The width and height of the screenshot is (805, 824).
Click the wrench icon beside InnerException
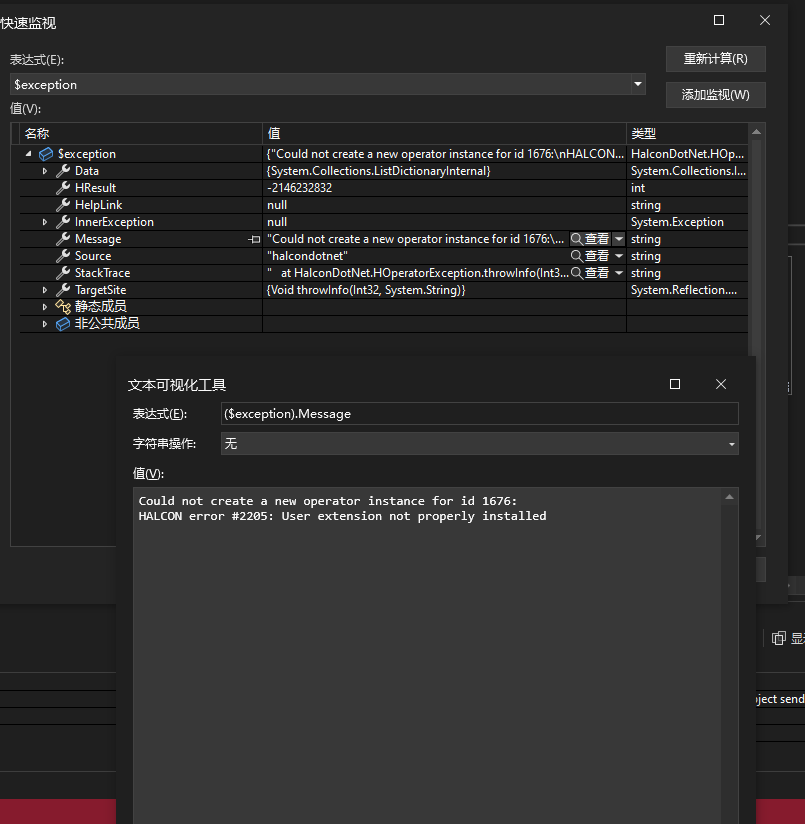63,221
